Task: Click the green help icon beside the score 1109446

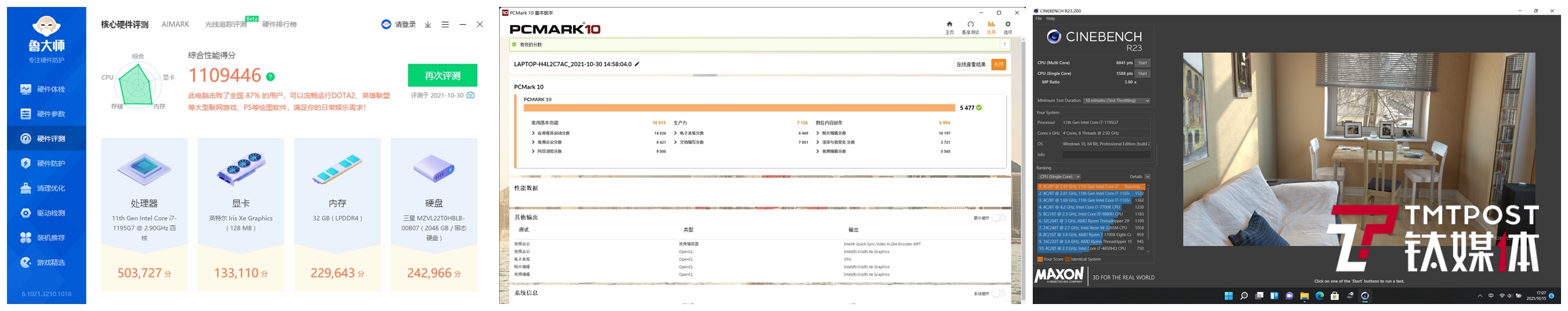Action: point(271,77)
